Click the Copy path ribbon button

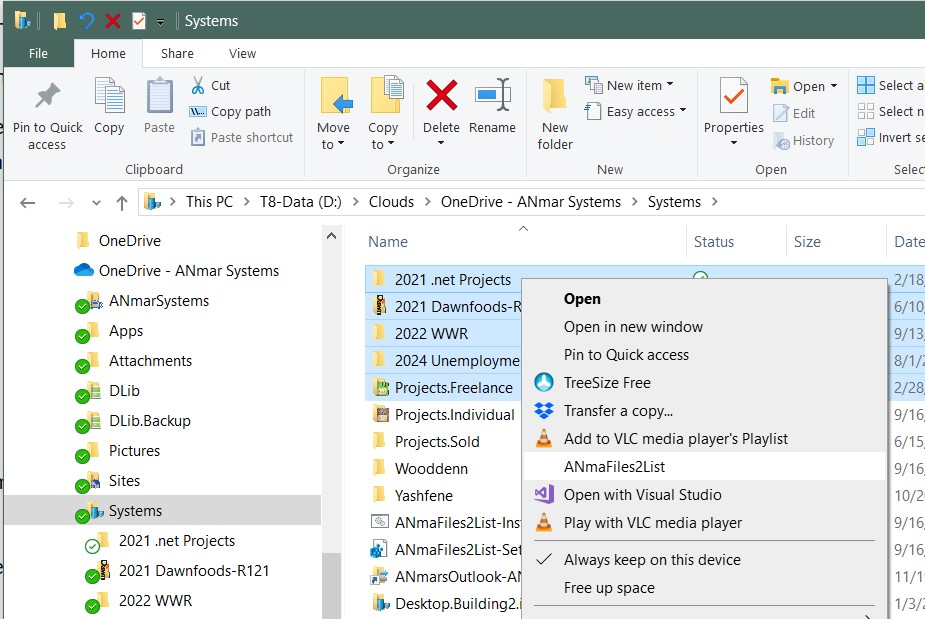click(230, 112)
